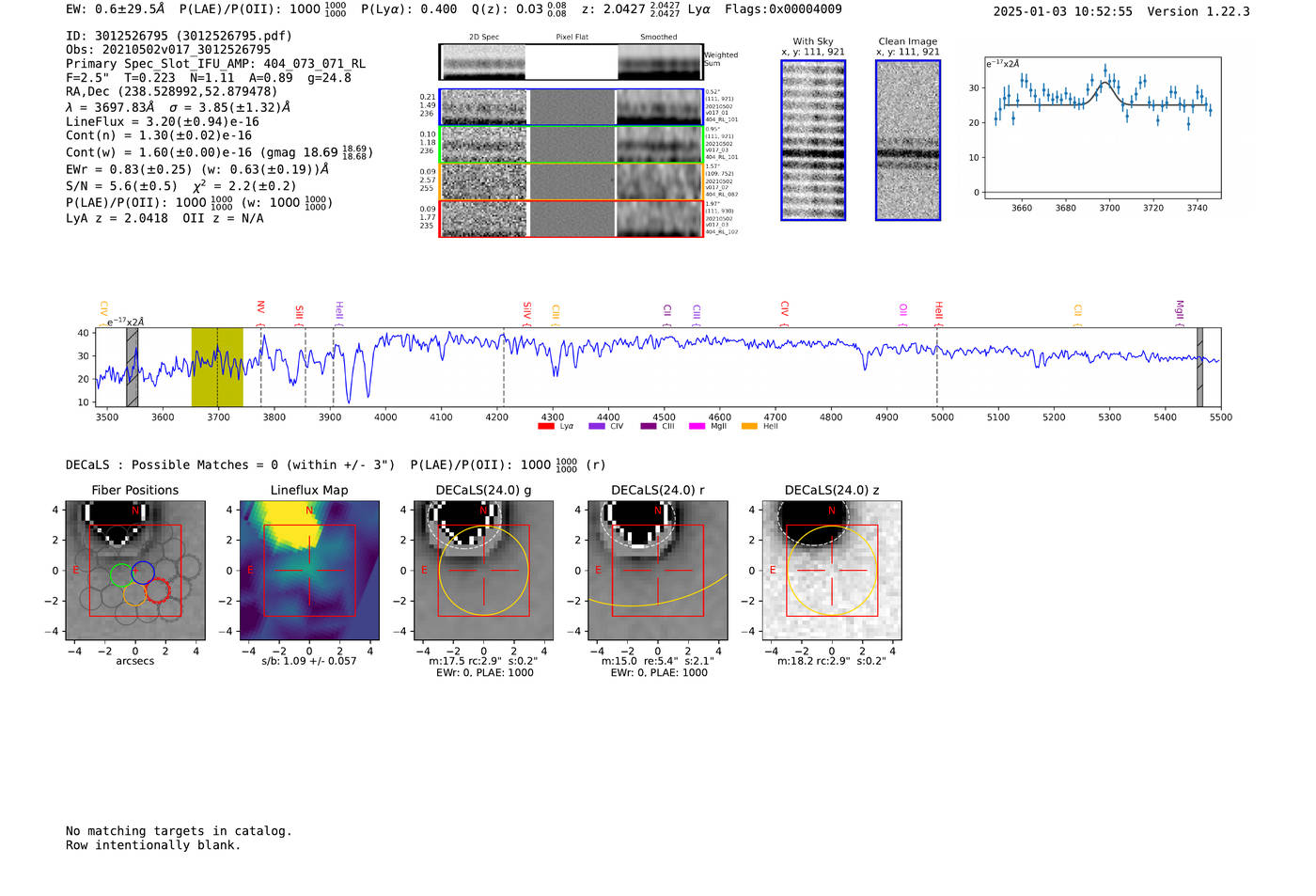Click the red Lyα legend swatch
This screenshot has height=896, width=1316.
546,427
